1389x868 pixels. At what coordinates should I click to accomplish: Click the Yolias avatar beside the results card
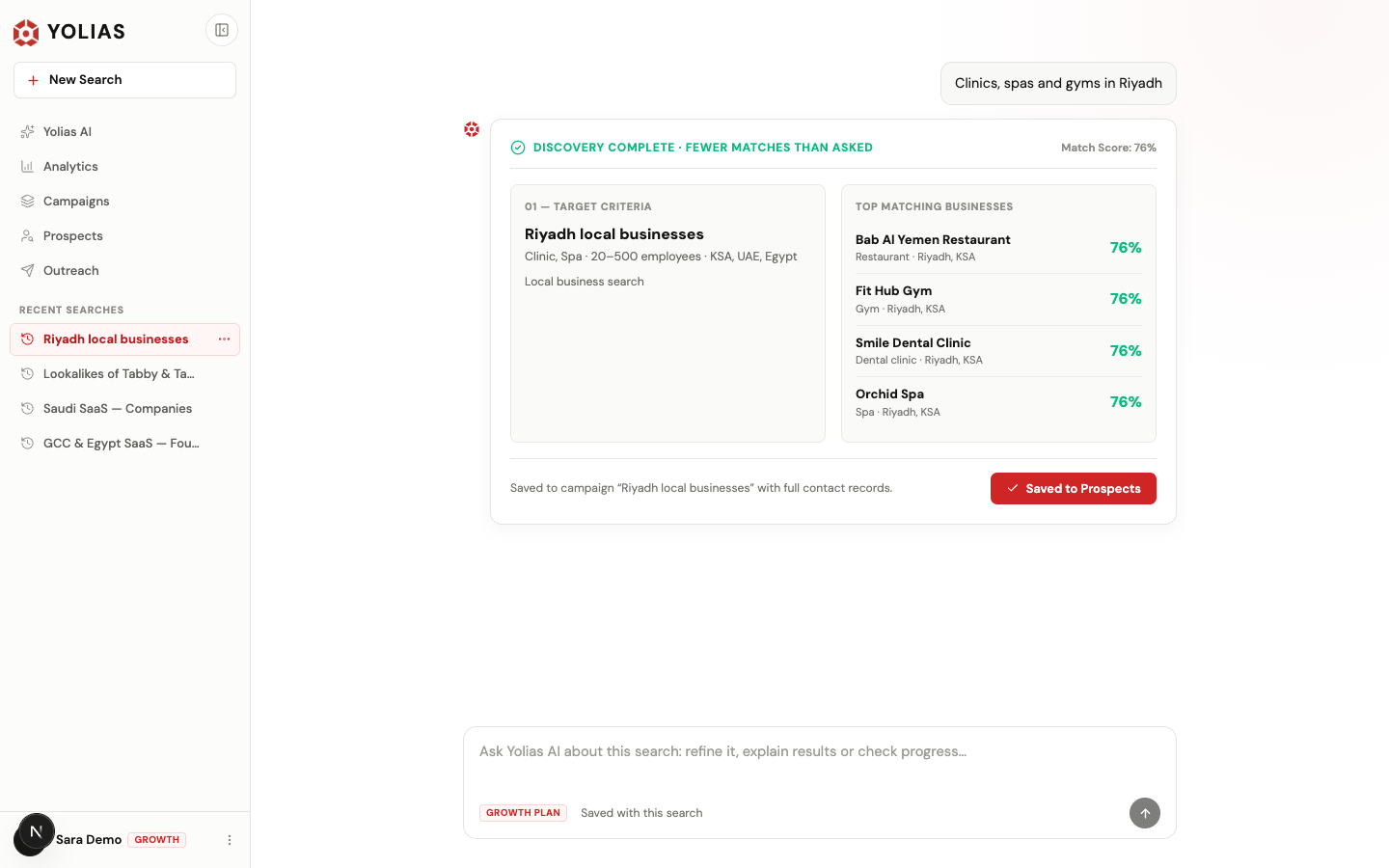pos(472,129)
